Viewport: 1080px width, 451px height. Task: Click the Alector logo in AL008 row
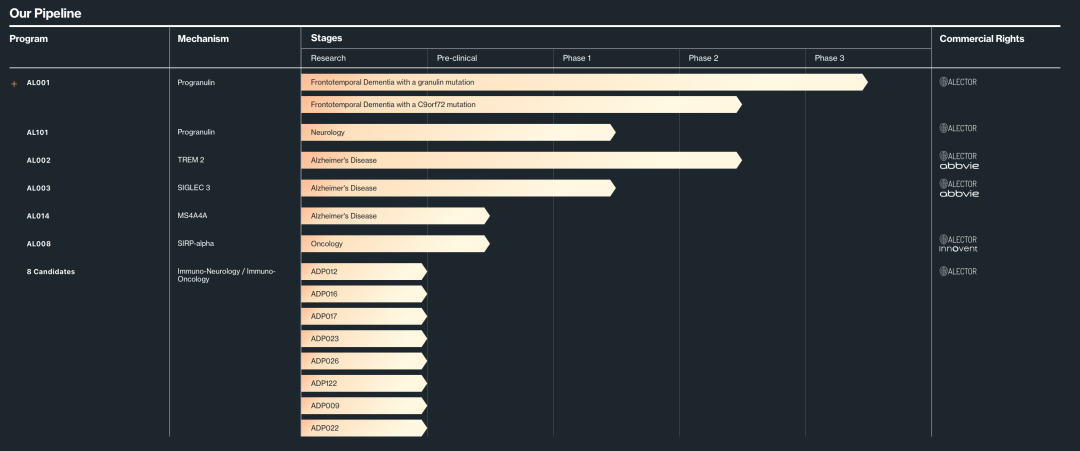tap(958, 239)
